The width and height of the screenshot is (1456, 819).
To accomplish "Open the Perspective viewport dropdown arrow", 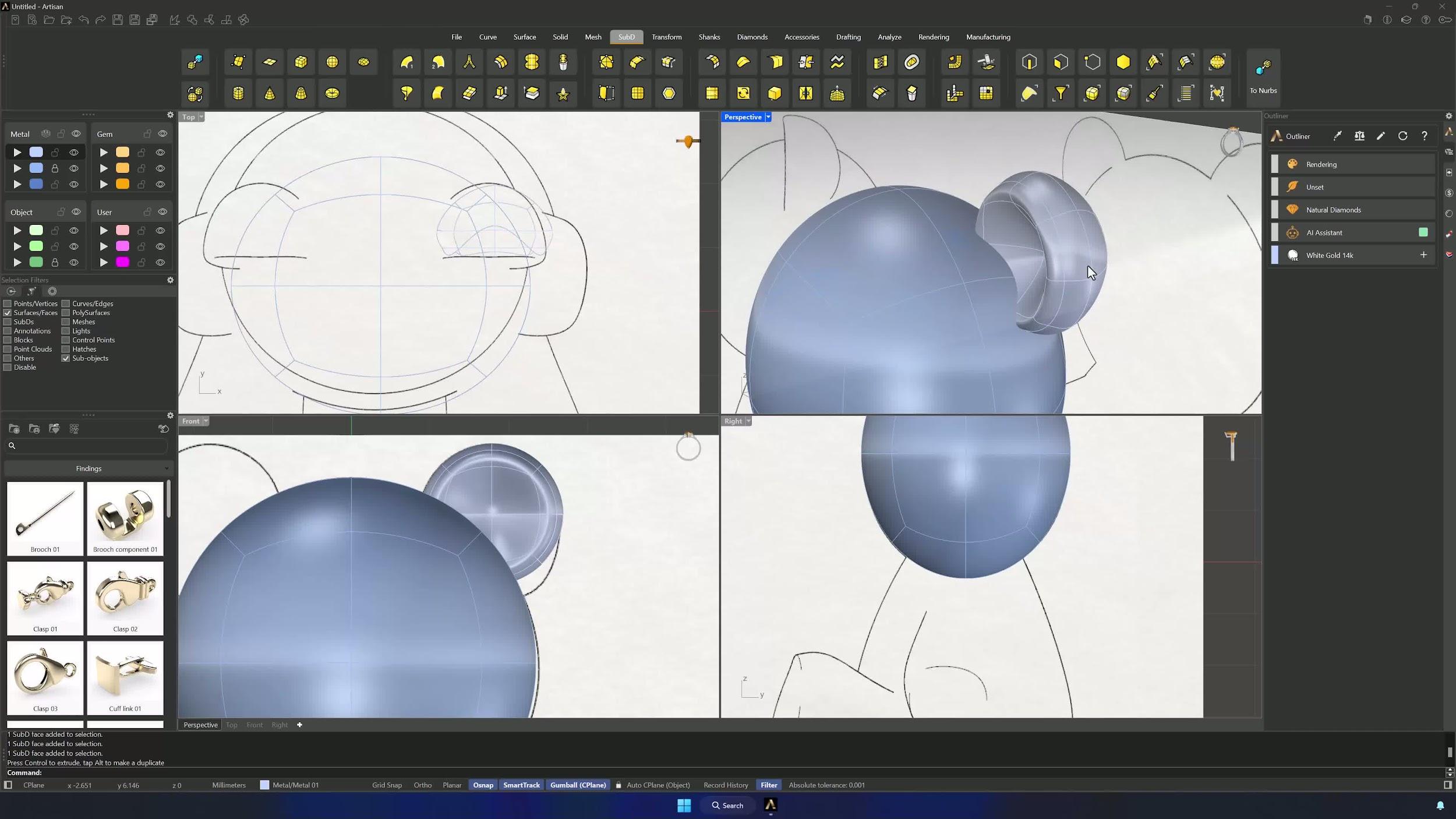I will [x=768, y=117].
